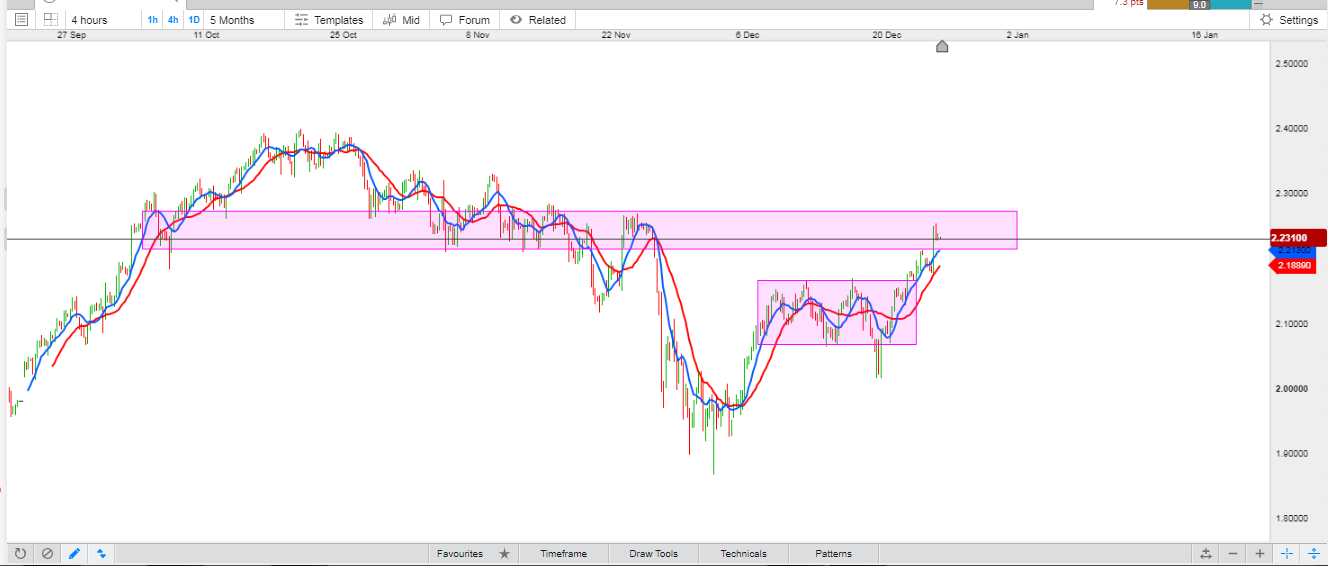The width and height of the screenshot is (1328, 566).
Task: Click the 2 Jan date label
Action: 1017,35
